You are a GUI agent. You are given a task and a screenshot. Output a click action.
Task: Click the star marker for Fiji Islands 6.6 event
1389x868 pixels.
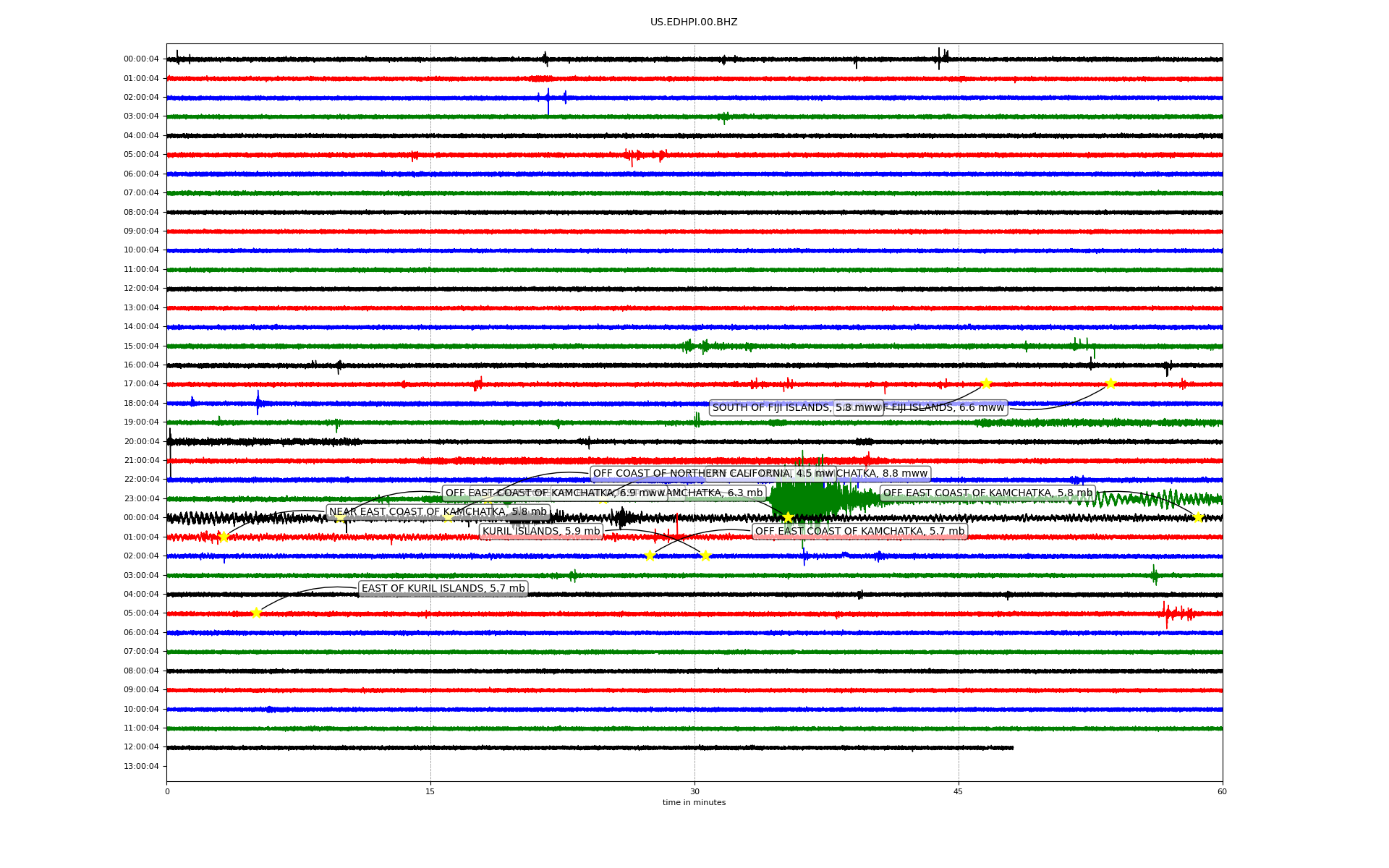(x=1110, y=384)
